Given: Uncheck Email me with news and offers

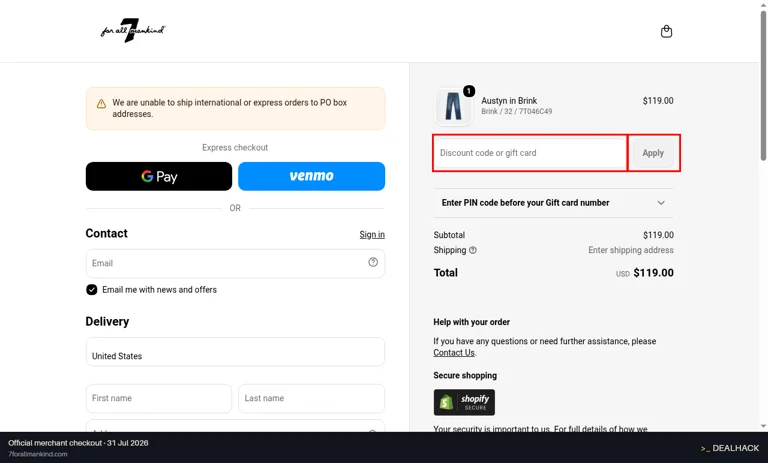Looking at the screenshot, I should (x=92, y=290).
